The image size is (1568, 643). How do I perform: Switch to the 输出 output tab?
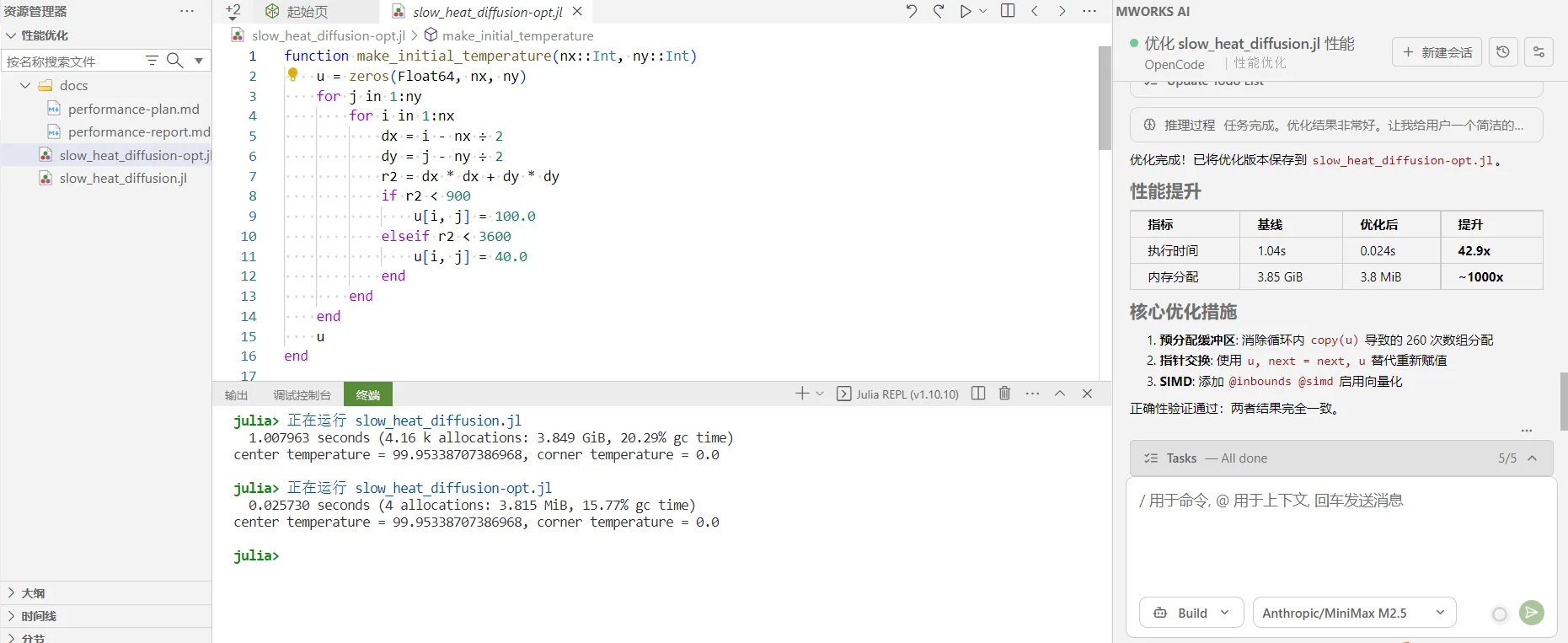pos(236,394)
